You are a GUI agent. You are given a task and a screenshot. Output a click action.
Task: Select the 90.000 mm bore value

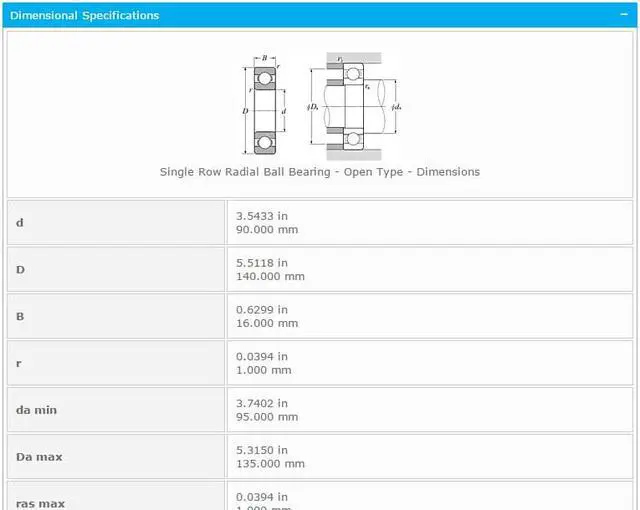click(x=267, y=230)
